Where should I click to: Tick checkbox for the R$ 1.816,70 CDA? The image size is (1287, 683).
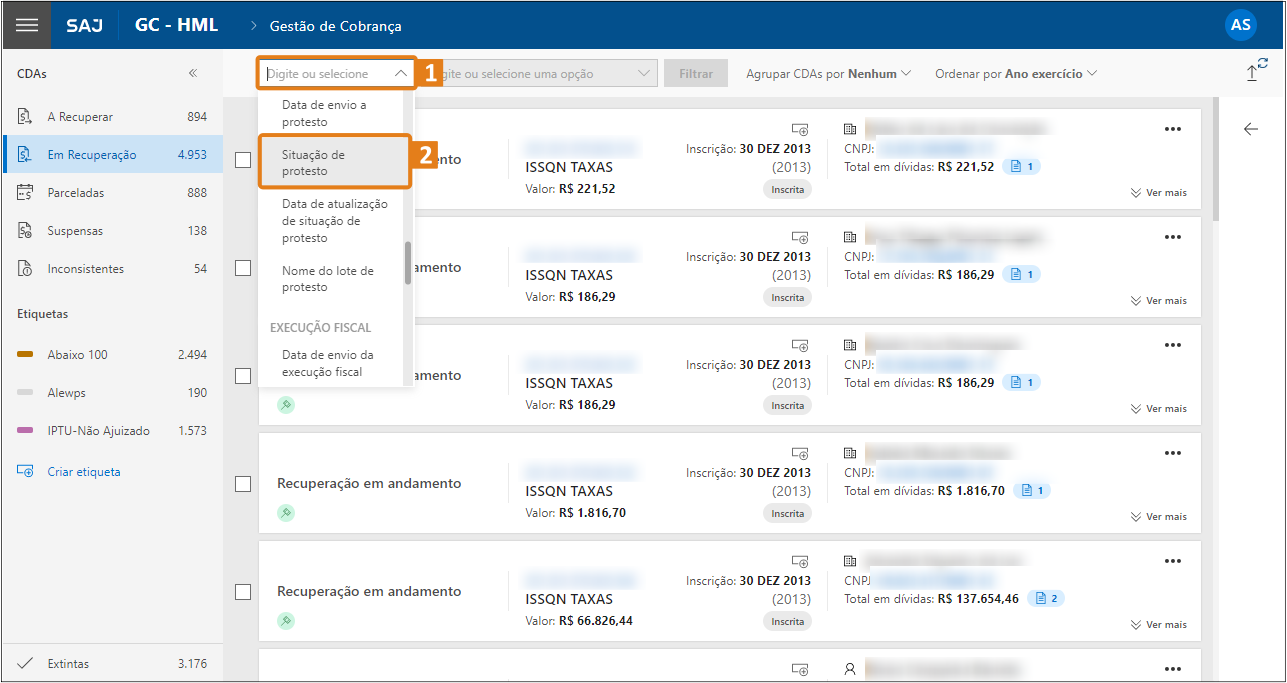coord(243,484)
